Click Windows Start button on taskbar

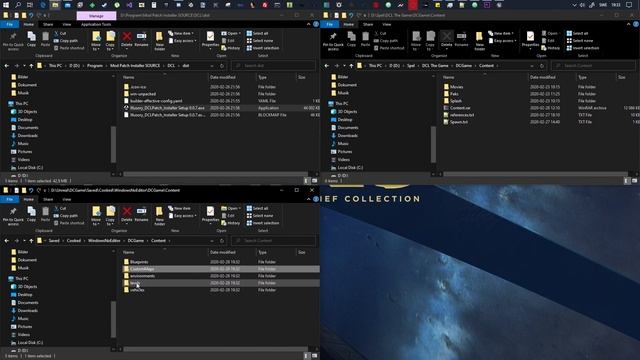pos(6,5)
